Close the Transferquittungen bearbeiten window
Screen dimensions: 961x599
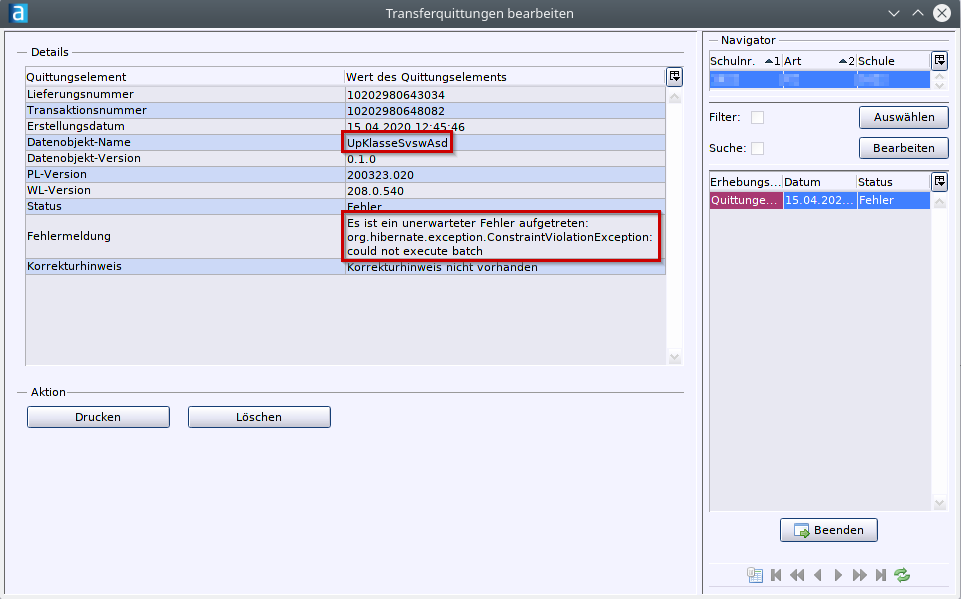pyautogui.click(x=942, y=13)
